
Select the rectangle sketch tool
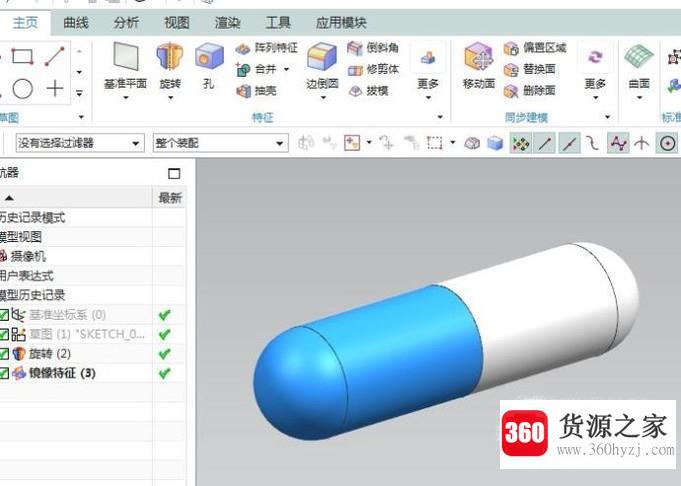(x=23, y=56)
